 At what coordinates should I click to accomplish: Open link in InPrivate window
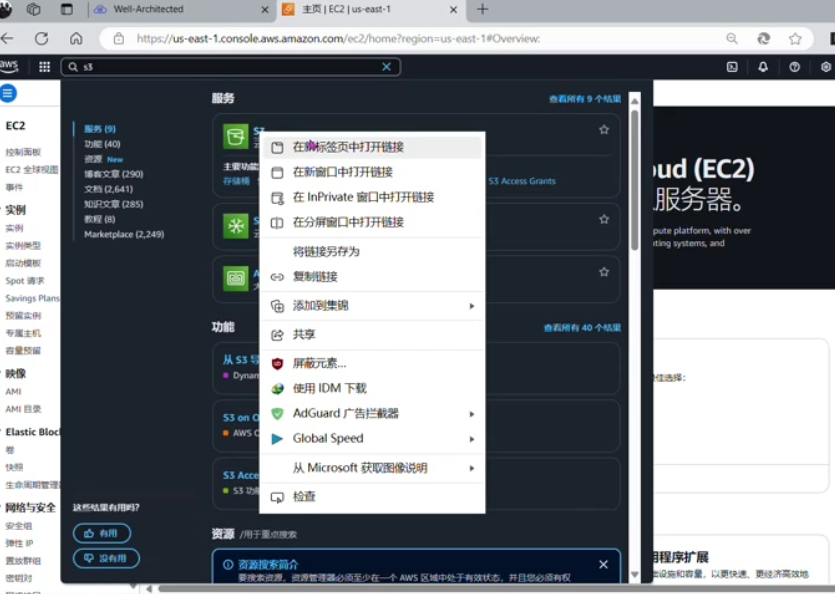pos(372,197)
